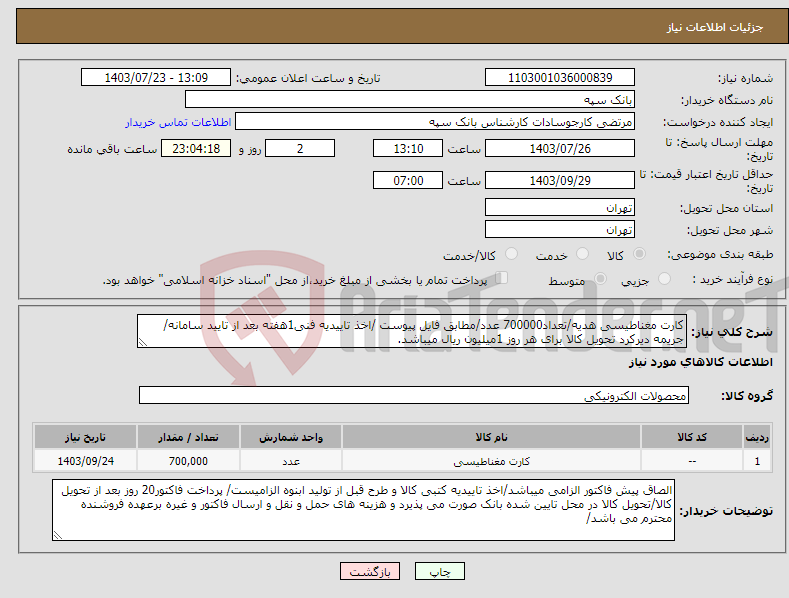Viewport: 789px width, 598px height.
Task: Choose the جزیی purchase process option
Action: (664, 279)
